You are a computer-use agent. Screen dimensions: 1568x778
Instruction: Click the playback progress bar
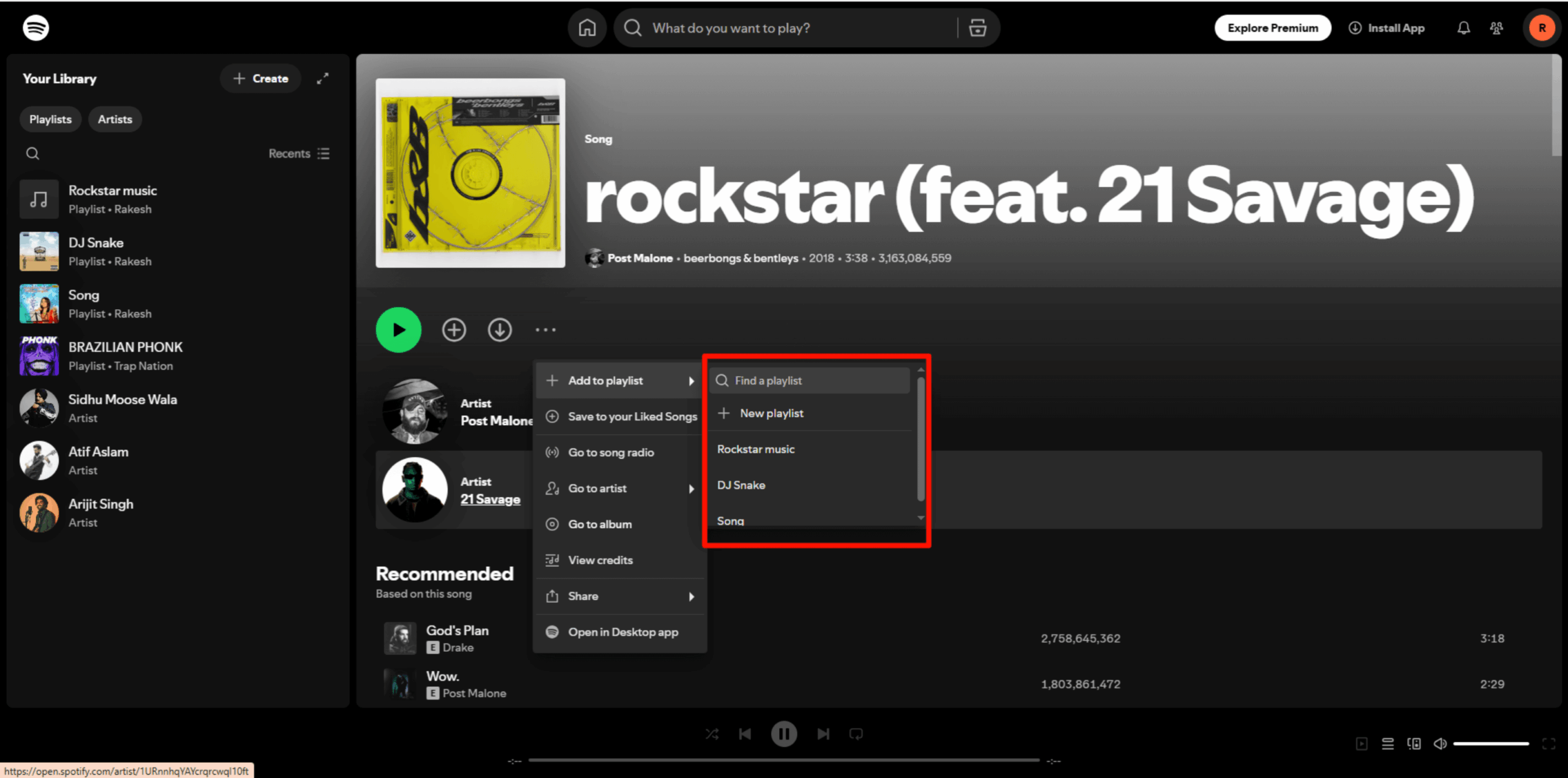point(784,760)
